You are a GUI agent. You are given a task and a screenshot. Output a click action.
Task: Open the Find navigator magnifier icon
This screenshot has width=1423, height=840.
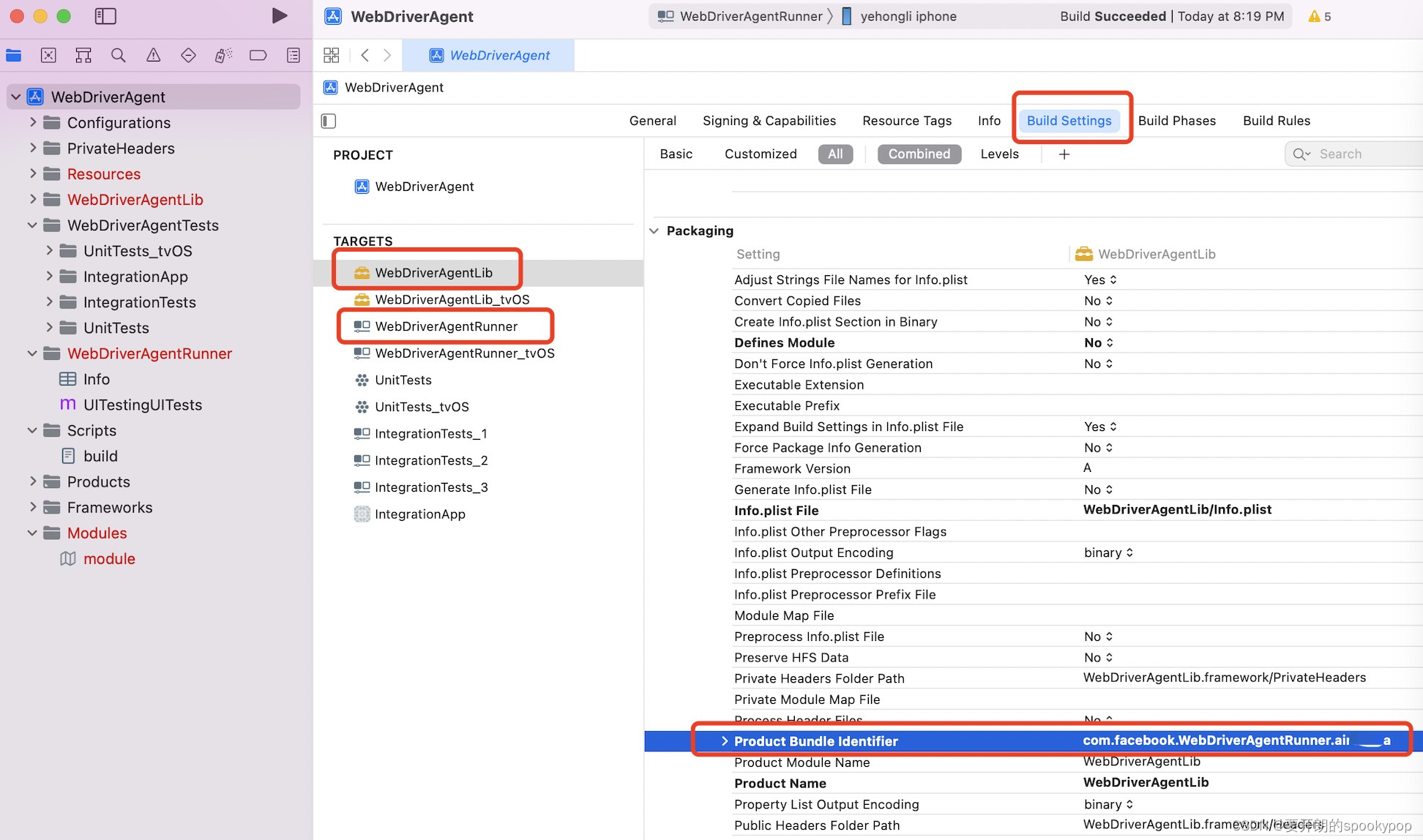pos(118,56)
